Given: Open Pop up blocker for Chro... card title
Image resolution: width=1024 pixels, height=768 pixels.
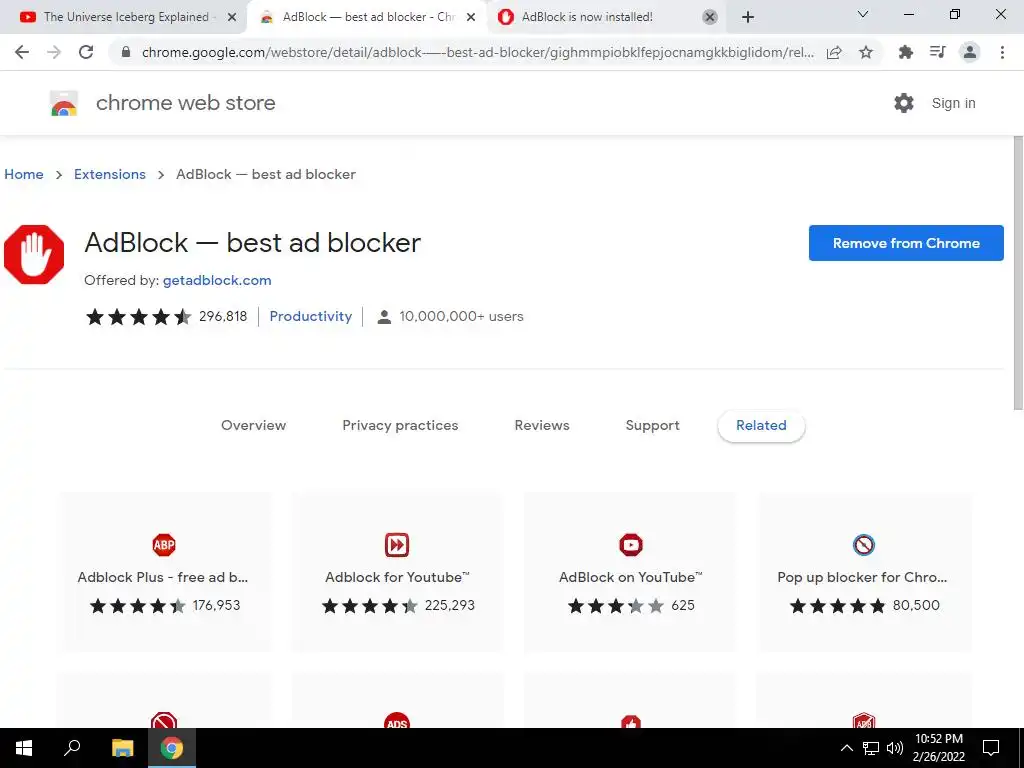Looking at the screenshot, I should click(x=862, y=577).
